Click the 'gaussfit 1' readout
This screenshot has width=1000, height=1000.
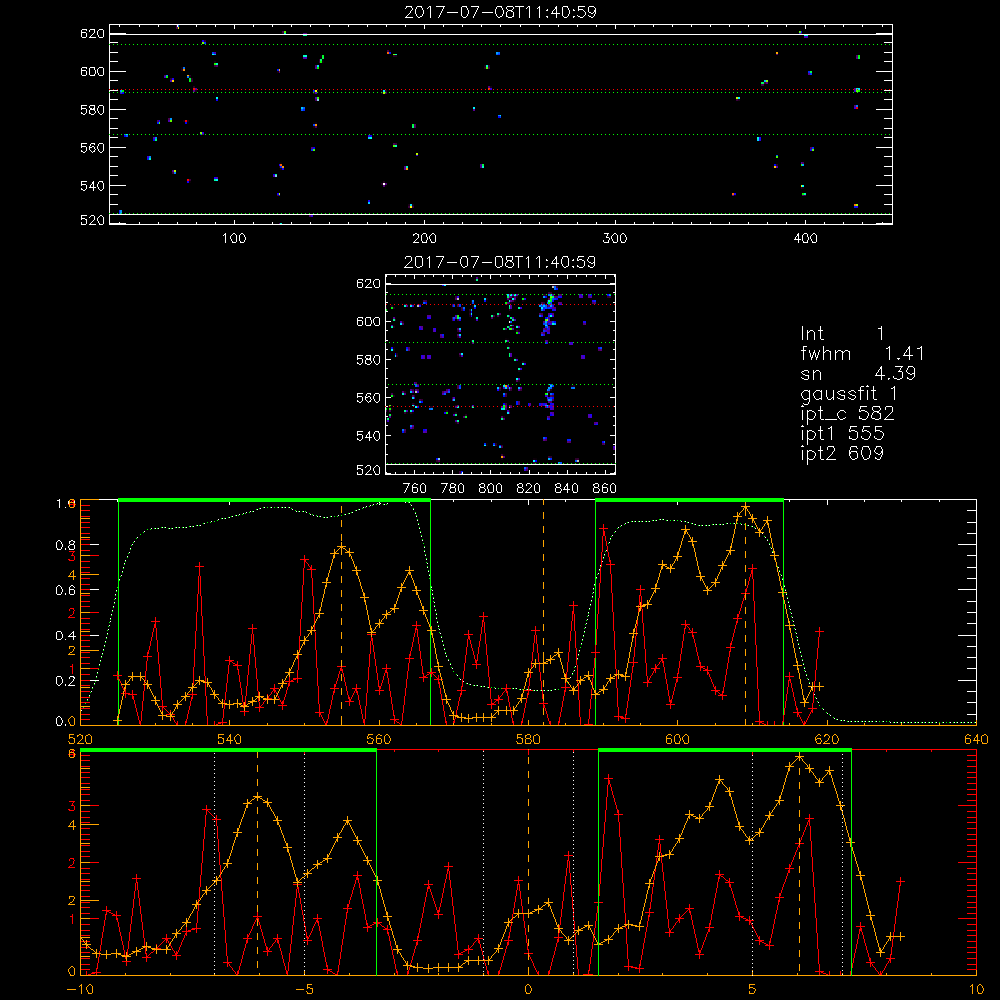click(849, 393)
